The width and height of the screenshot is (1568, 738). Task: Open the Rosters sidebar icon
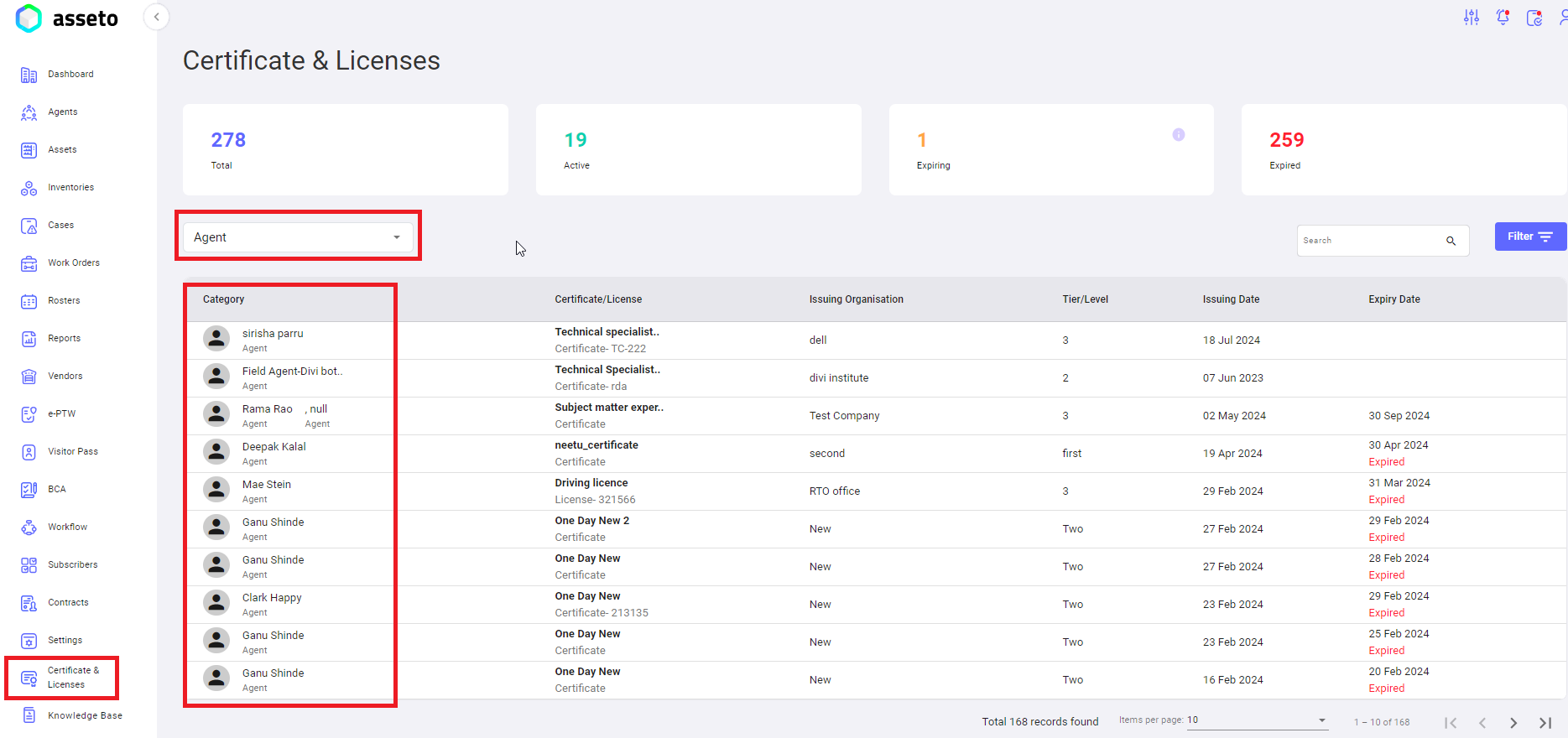click(x=29, y=301)
